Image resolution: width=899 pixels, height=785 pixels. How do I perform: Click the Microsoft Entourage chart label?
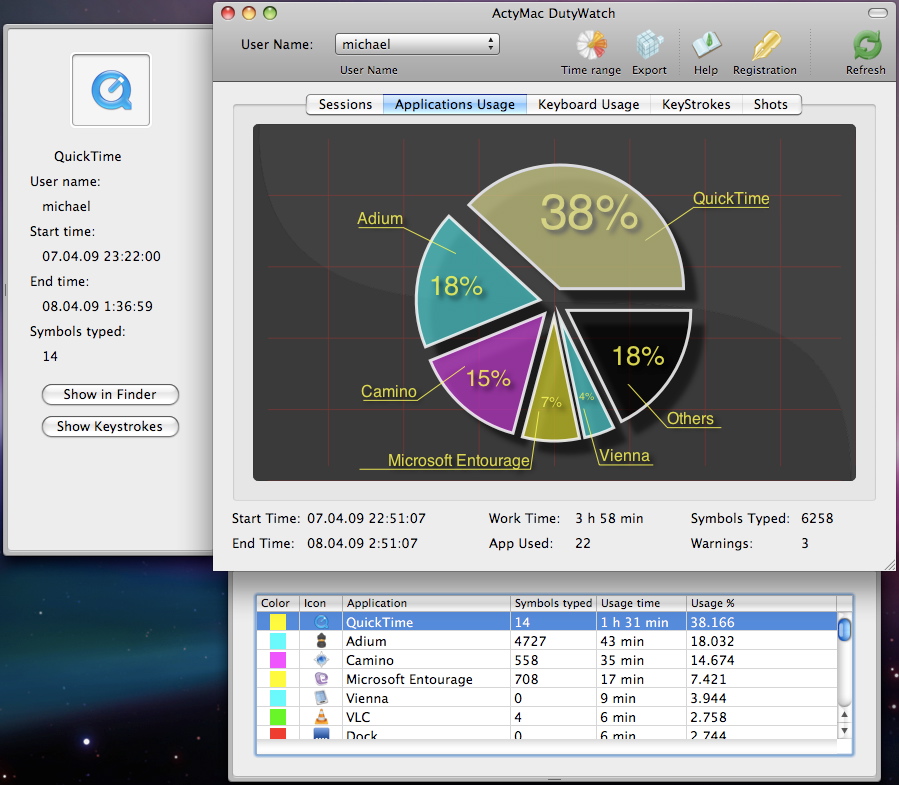tap(459, 460)
